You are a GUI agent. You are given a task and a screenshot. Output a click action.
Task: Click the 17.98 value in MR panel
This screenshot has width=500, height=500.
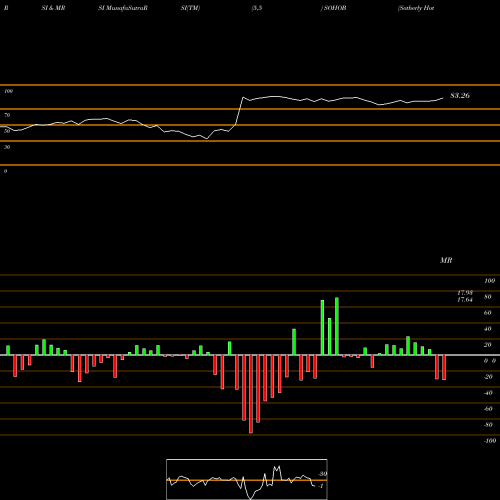pyautogui.click(x=465, y=293)
